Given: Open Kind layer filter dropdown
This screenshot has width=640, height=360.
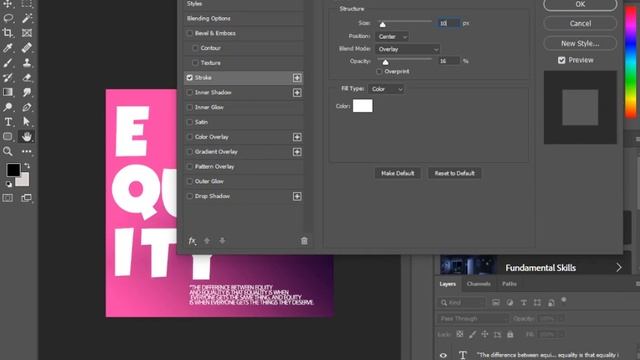Looking at the screenshot, I should pos(462,302).
